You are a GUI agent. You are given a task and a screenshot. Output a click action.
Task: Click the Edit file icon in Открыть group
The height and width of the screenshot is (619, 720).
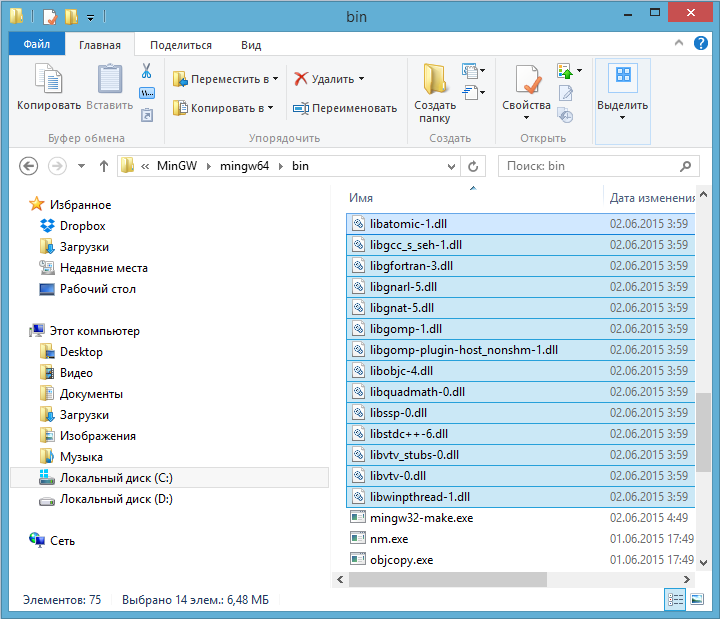[x=565, y=93]
